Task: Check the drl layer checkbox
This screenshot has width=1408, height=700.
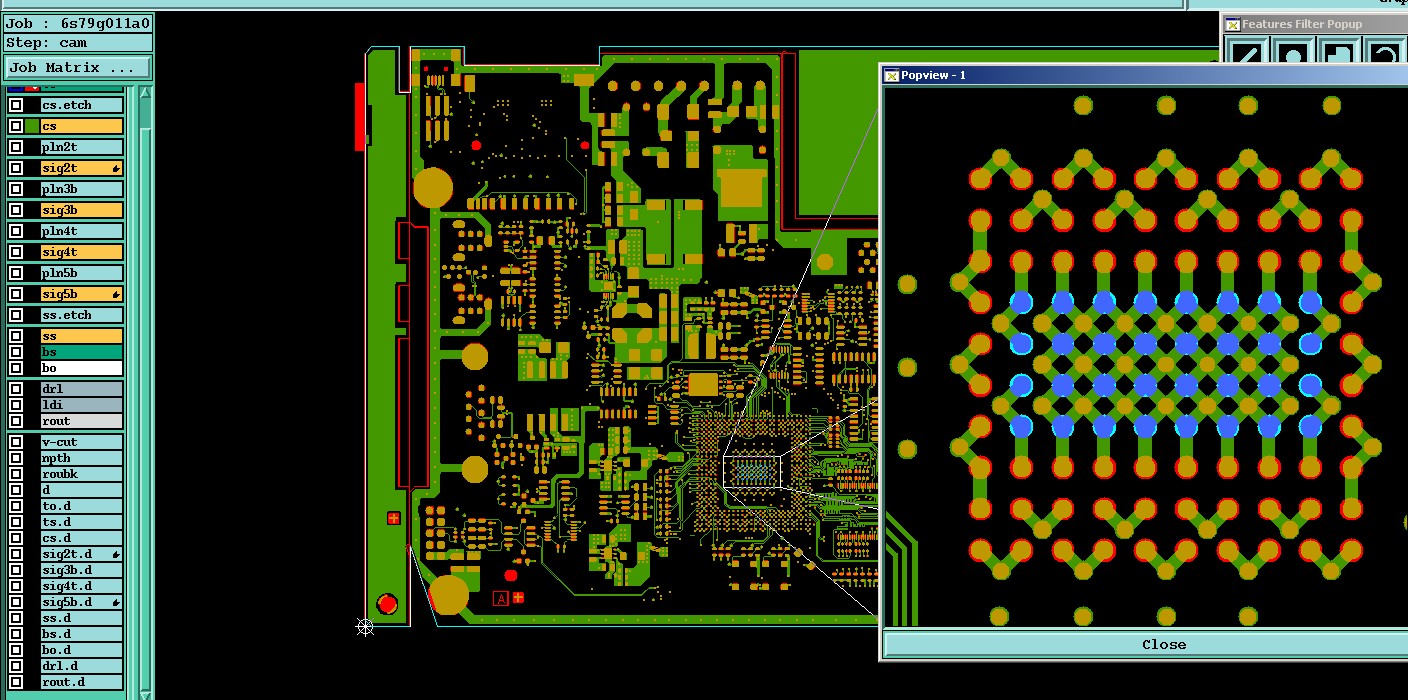Action: (16, 389)
